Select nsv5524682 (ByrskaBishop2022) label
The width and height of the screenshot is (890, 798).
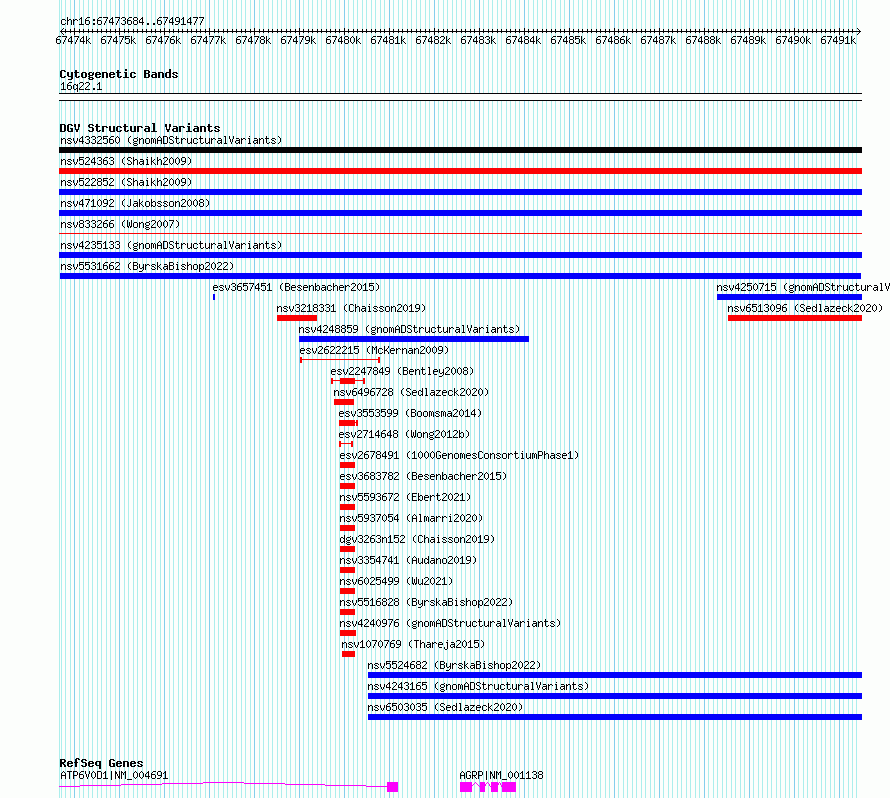pos(454,665)
